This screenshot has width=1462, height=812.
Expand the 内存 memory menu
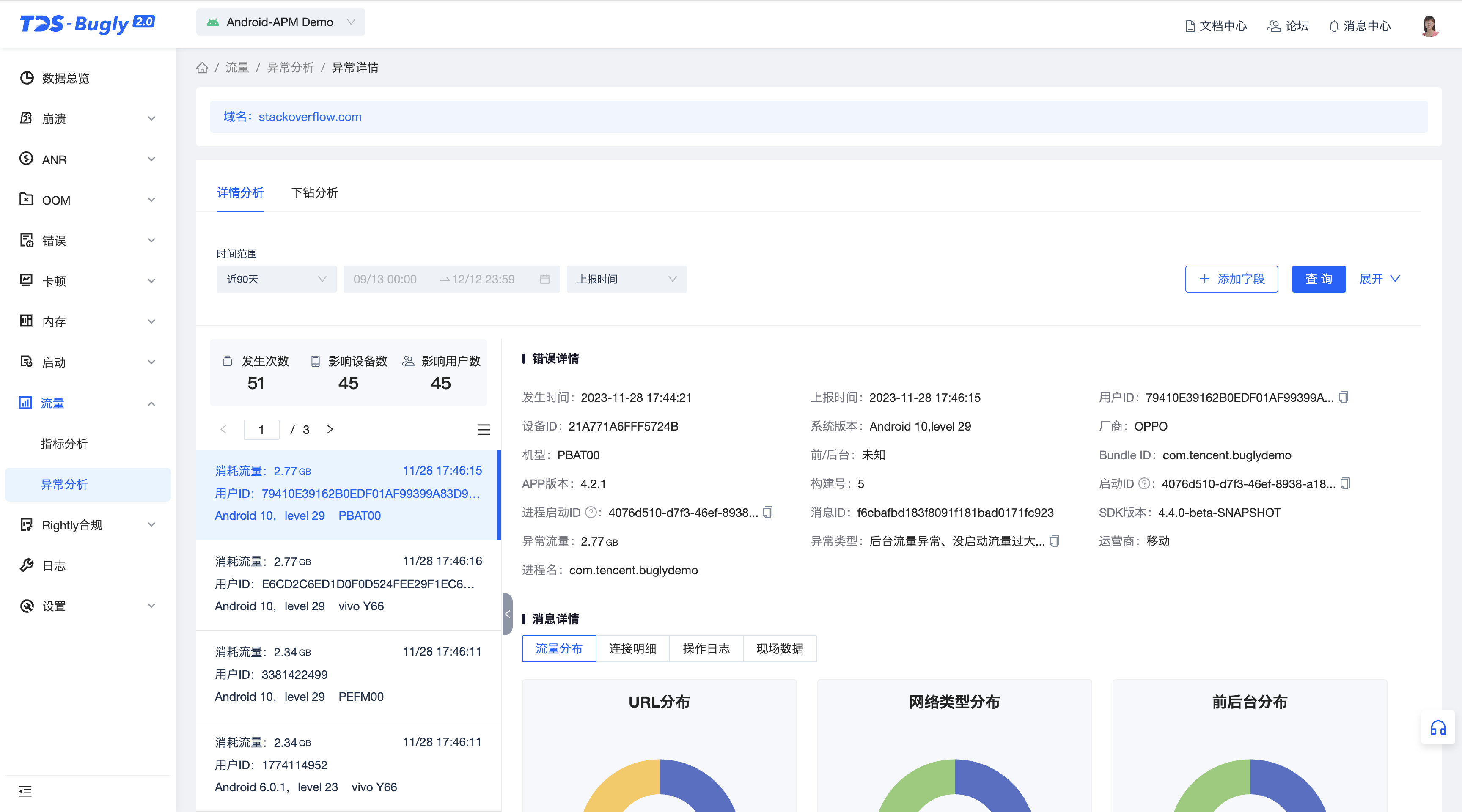click(88, 322)
